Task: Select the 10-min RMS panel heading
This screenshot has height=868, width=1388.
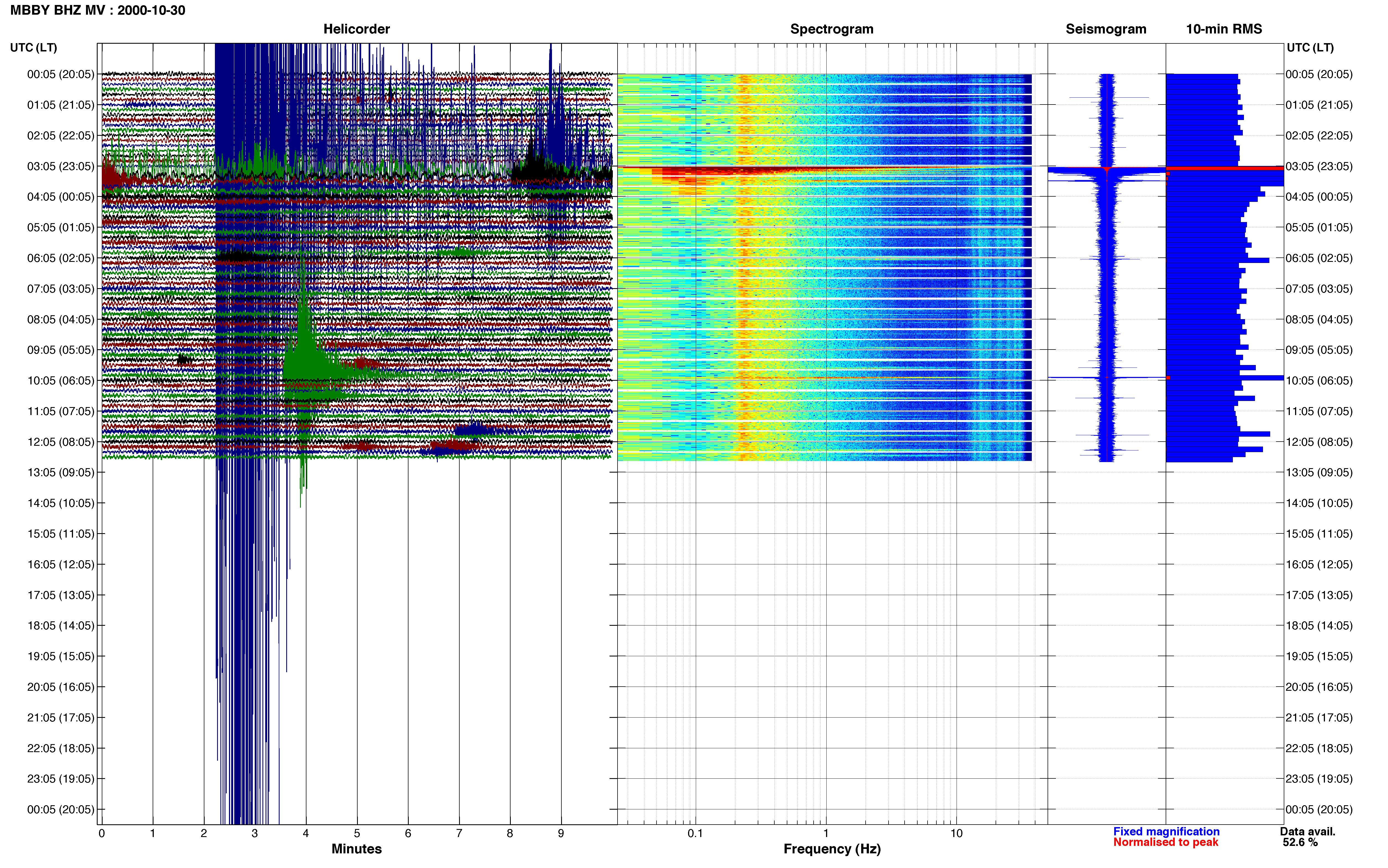Action: click(1224, 29)
